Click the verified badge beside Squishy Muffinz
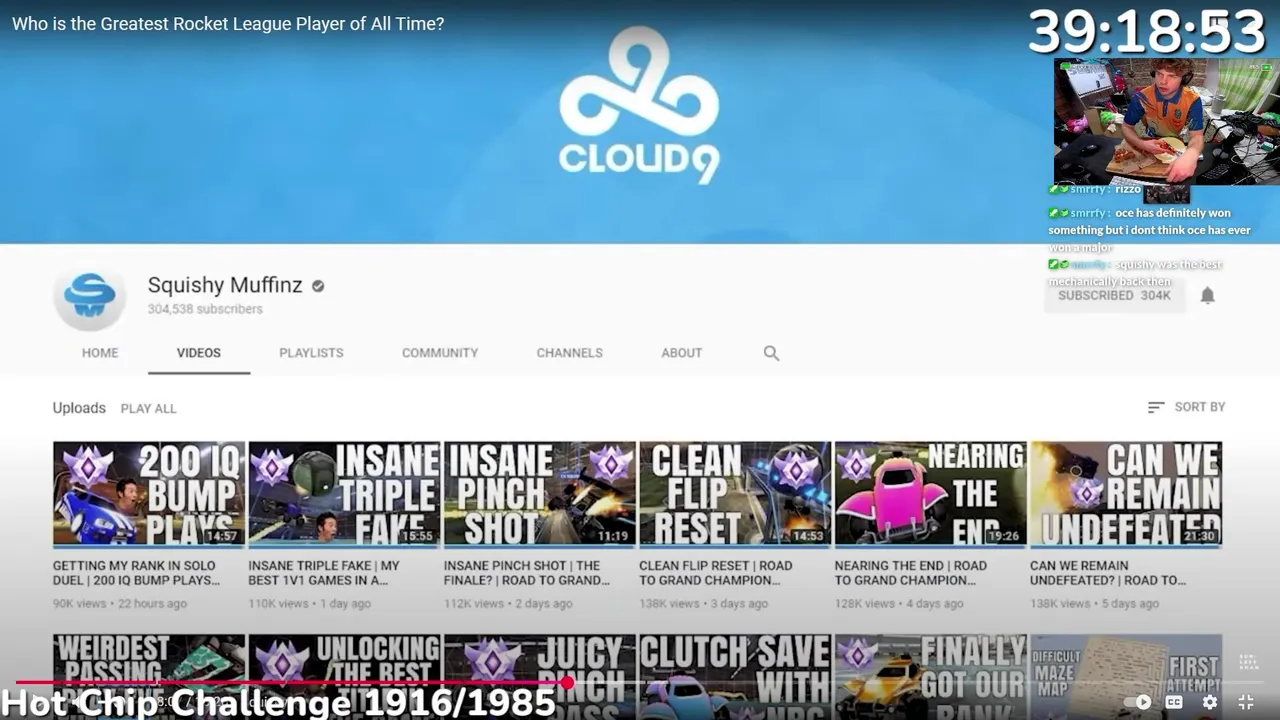This screenshot has height=720, width=1280. (x=318, y=286)
